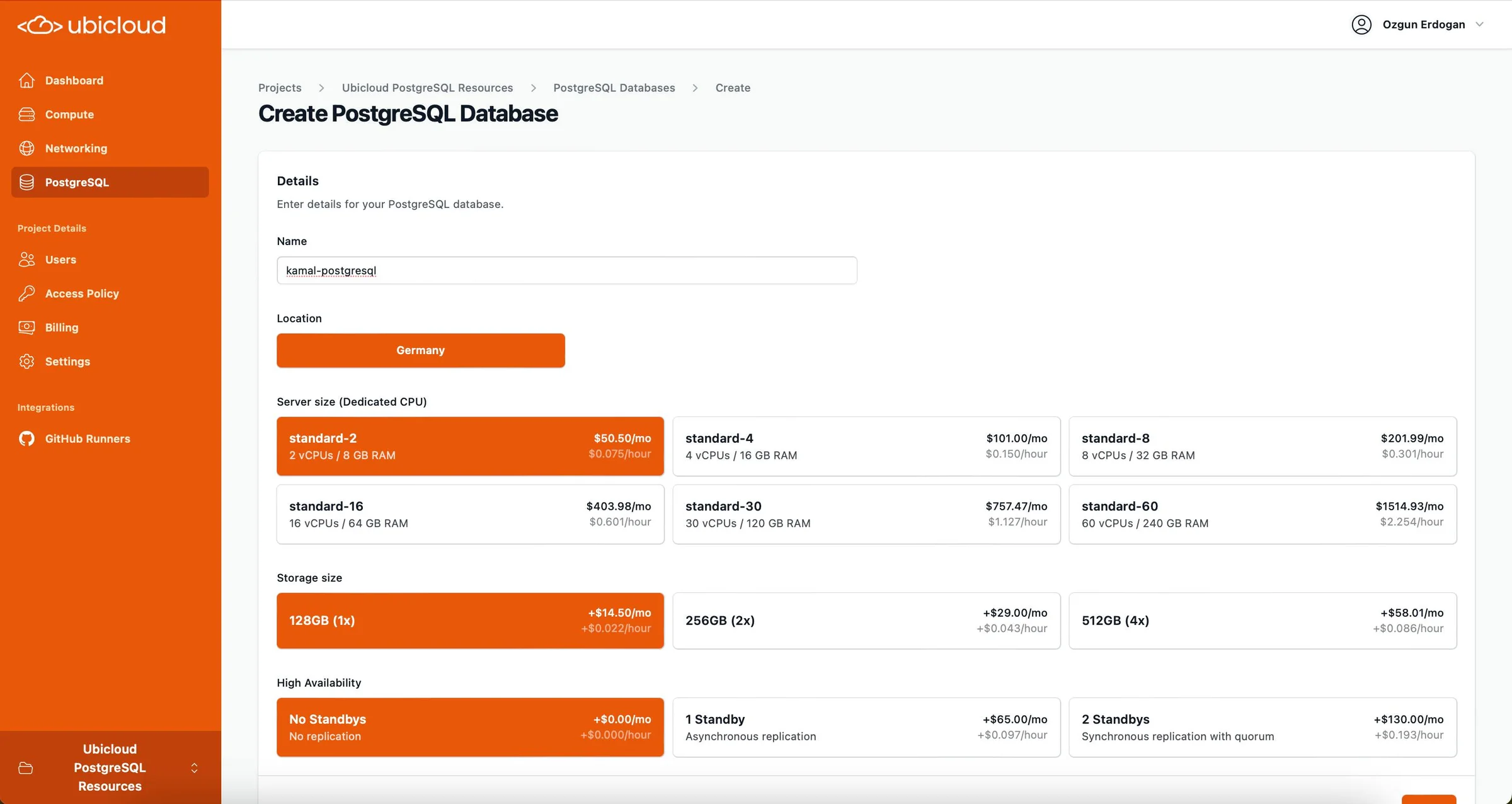Click the Create PostgreSQL Database heading
This screenshot has width=1512, height=804.
[x=408, y=114]
